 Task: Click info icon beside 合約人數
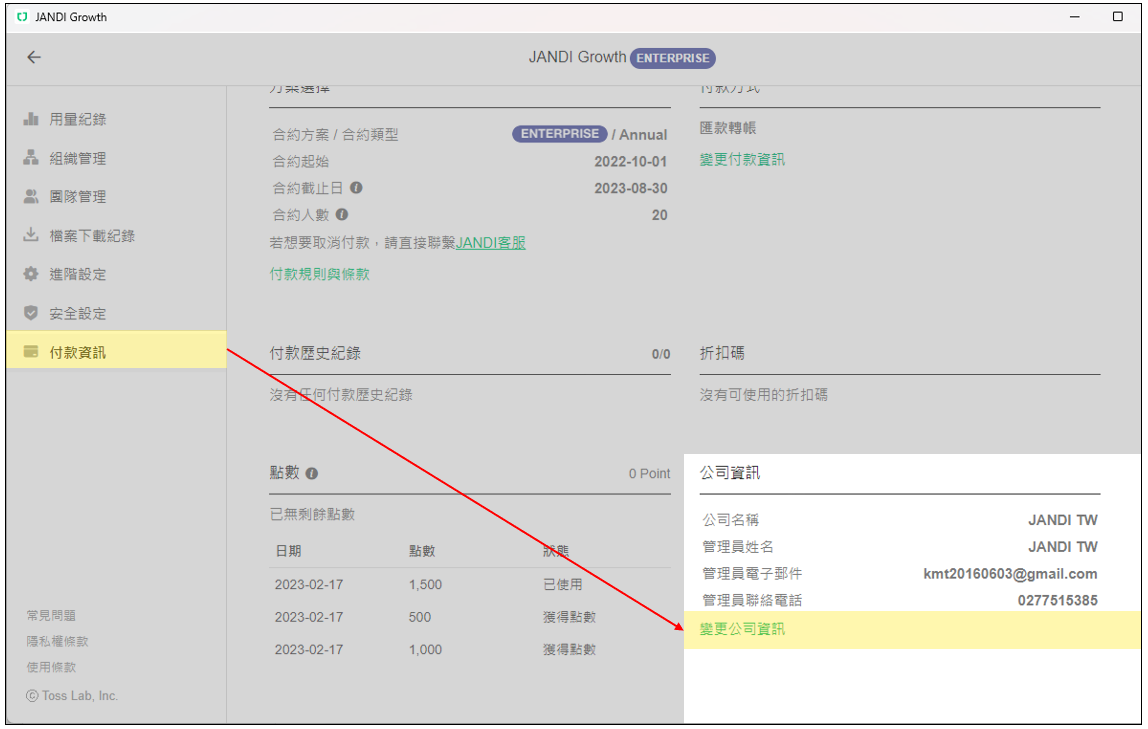342,214
